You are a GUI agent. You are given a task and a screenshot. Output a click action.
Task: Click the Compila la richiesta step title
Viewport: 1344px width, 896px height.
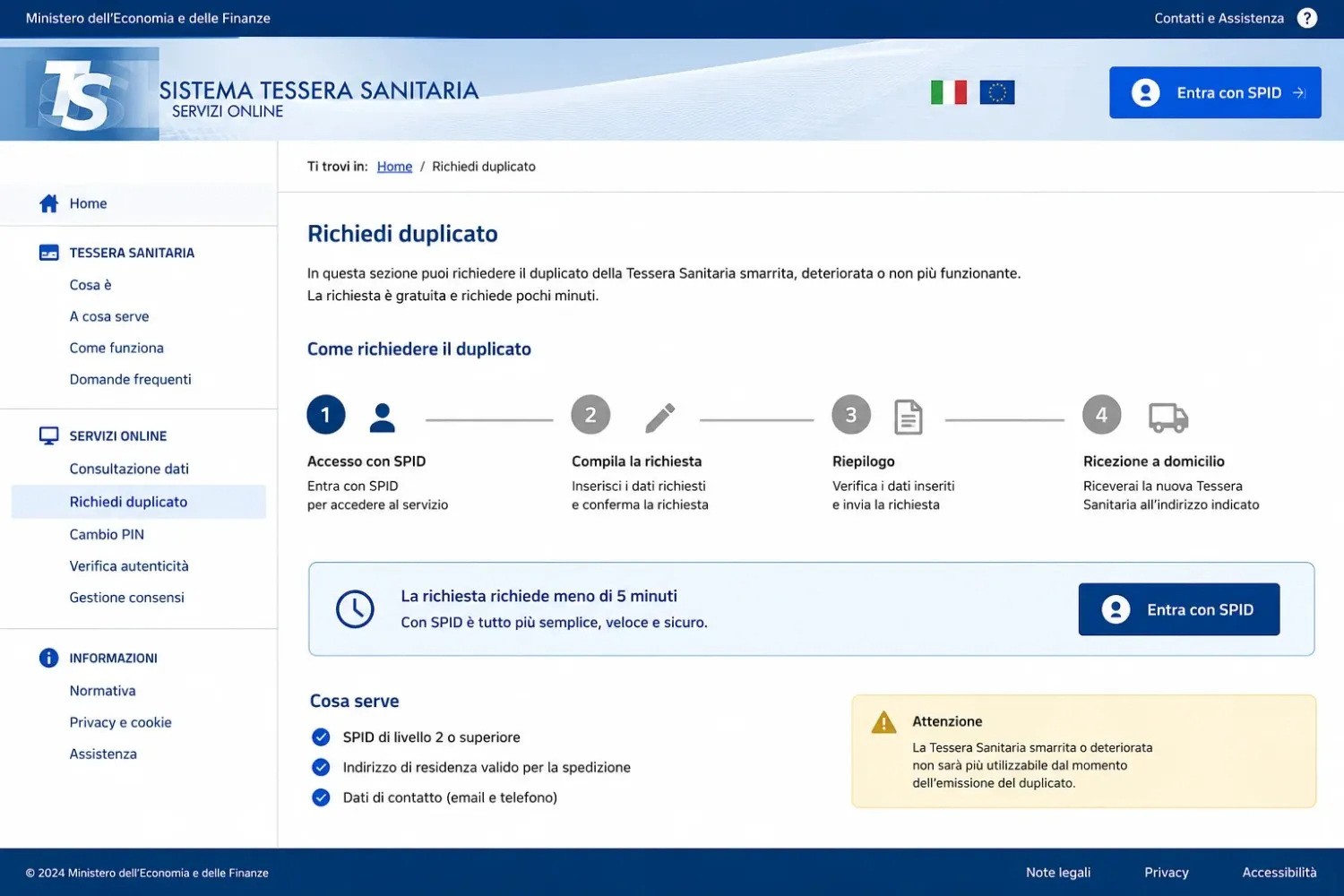(x=637, y=461)
